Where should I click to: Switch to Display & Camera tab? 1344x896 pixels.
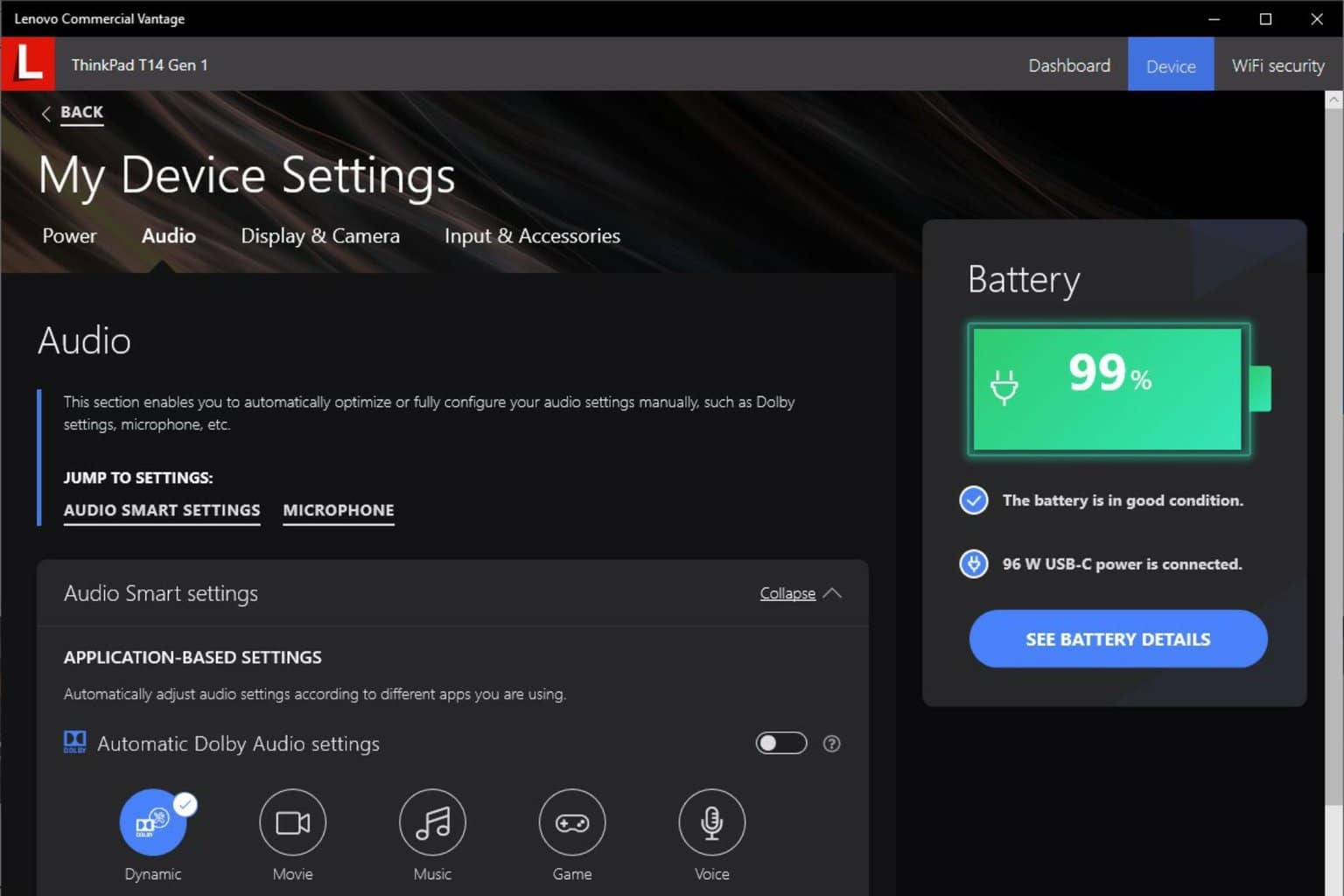320,236
